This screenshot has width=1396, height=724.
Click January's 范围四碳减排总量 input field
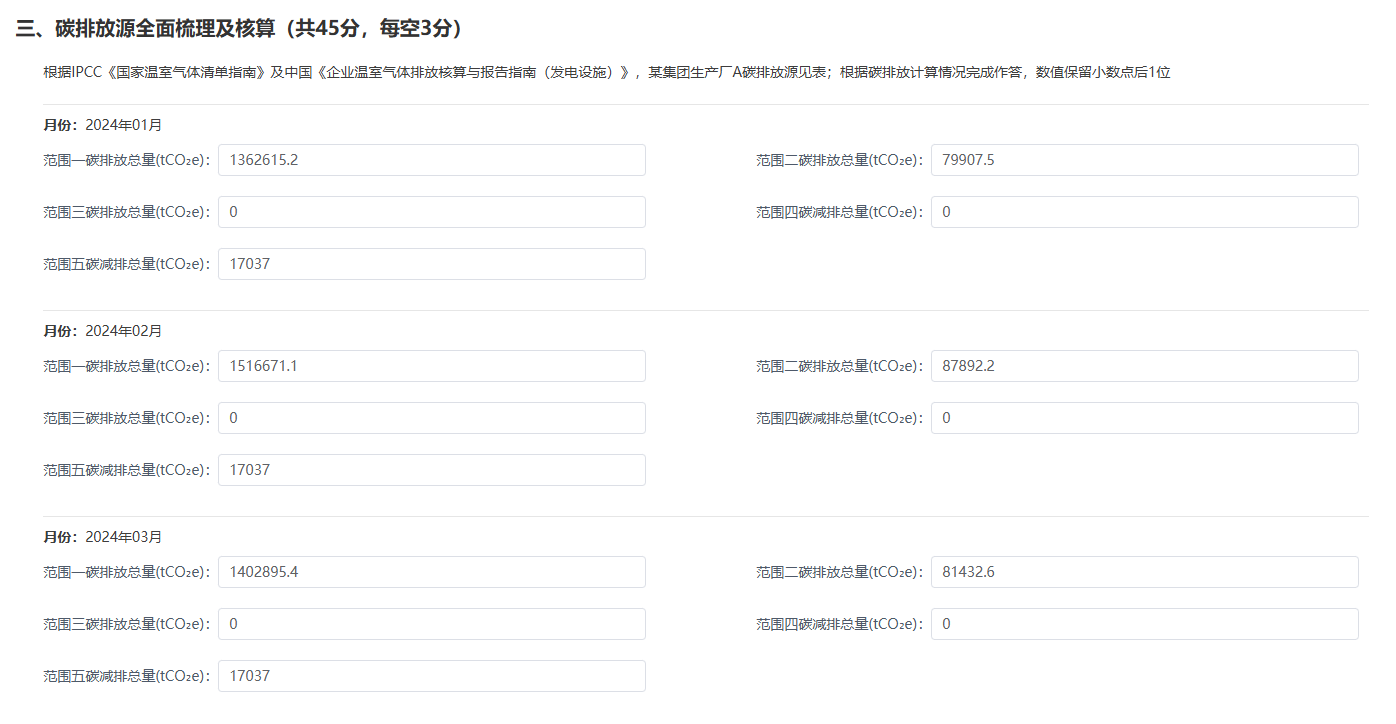click(x=1145, y=212)
